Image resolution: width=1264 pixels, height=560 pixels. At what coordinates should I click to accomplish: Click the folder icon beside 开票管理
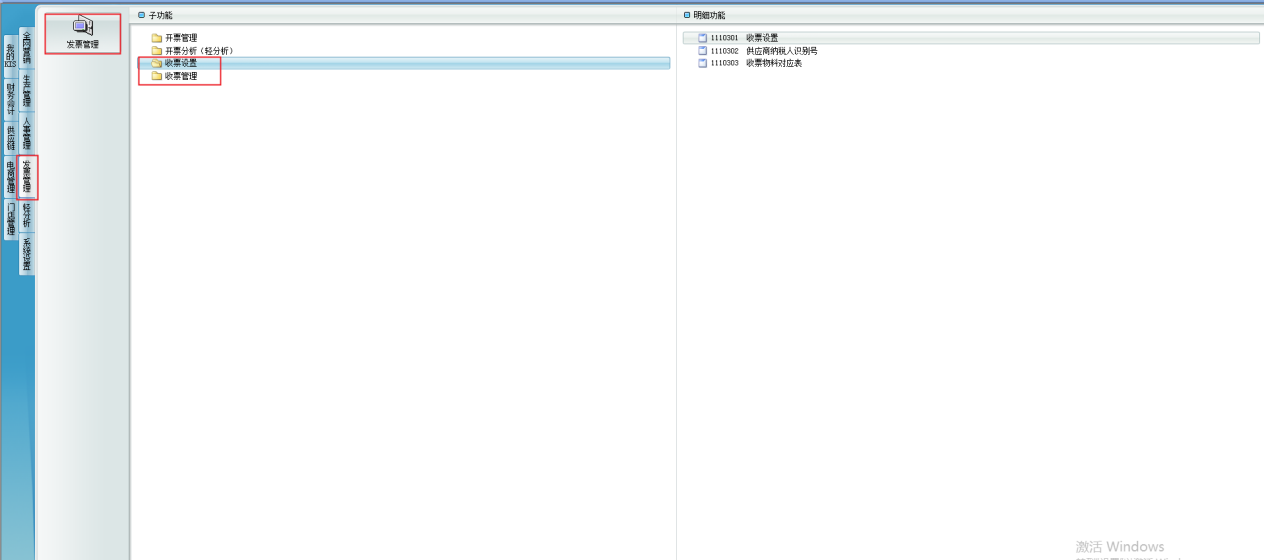tap(156, 38)
